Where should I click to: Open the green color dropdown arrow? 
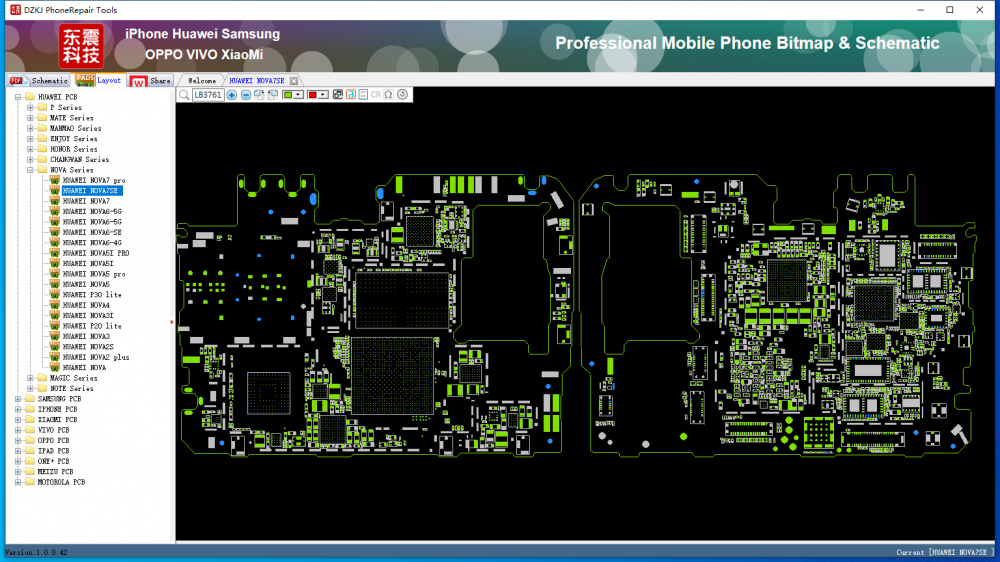tap(299, 95)
